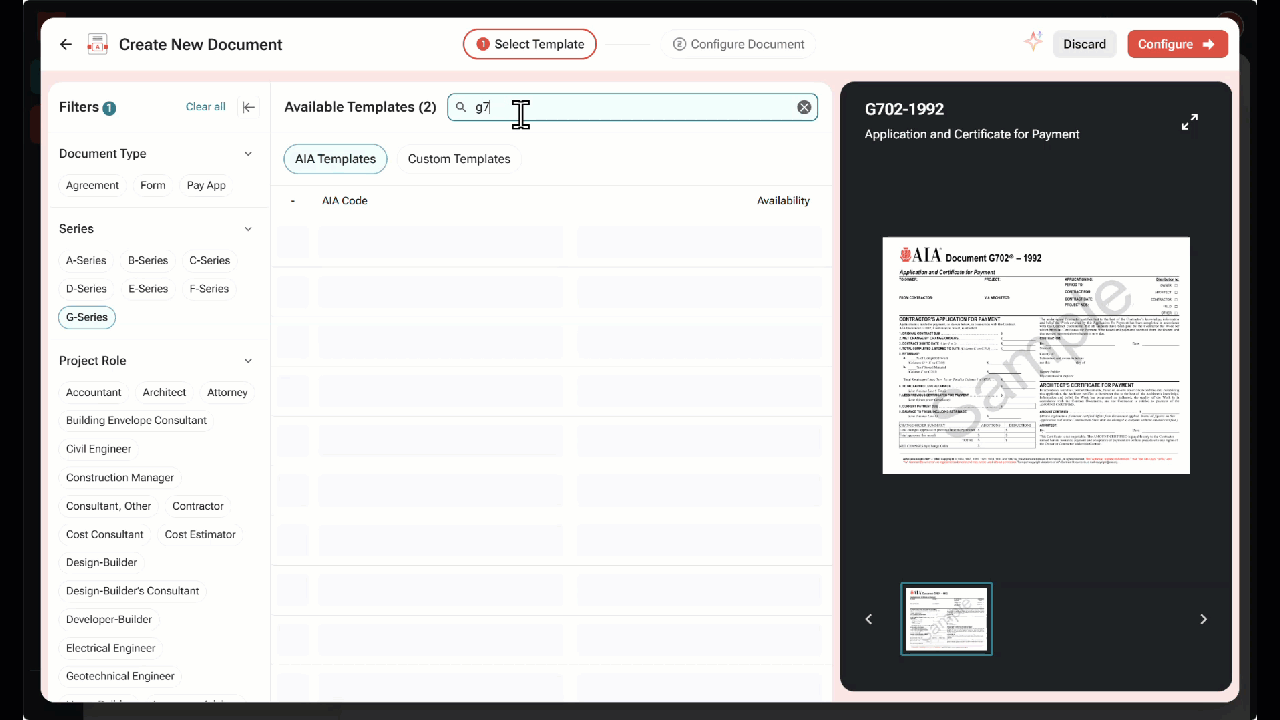This screenshot has width=1280, height=720.
Task: Click the back arrow next to Create New Document
Action: click(66, 44)
